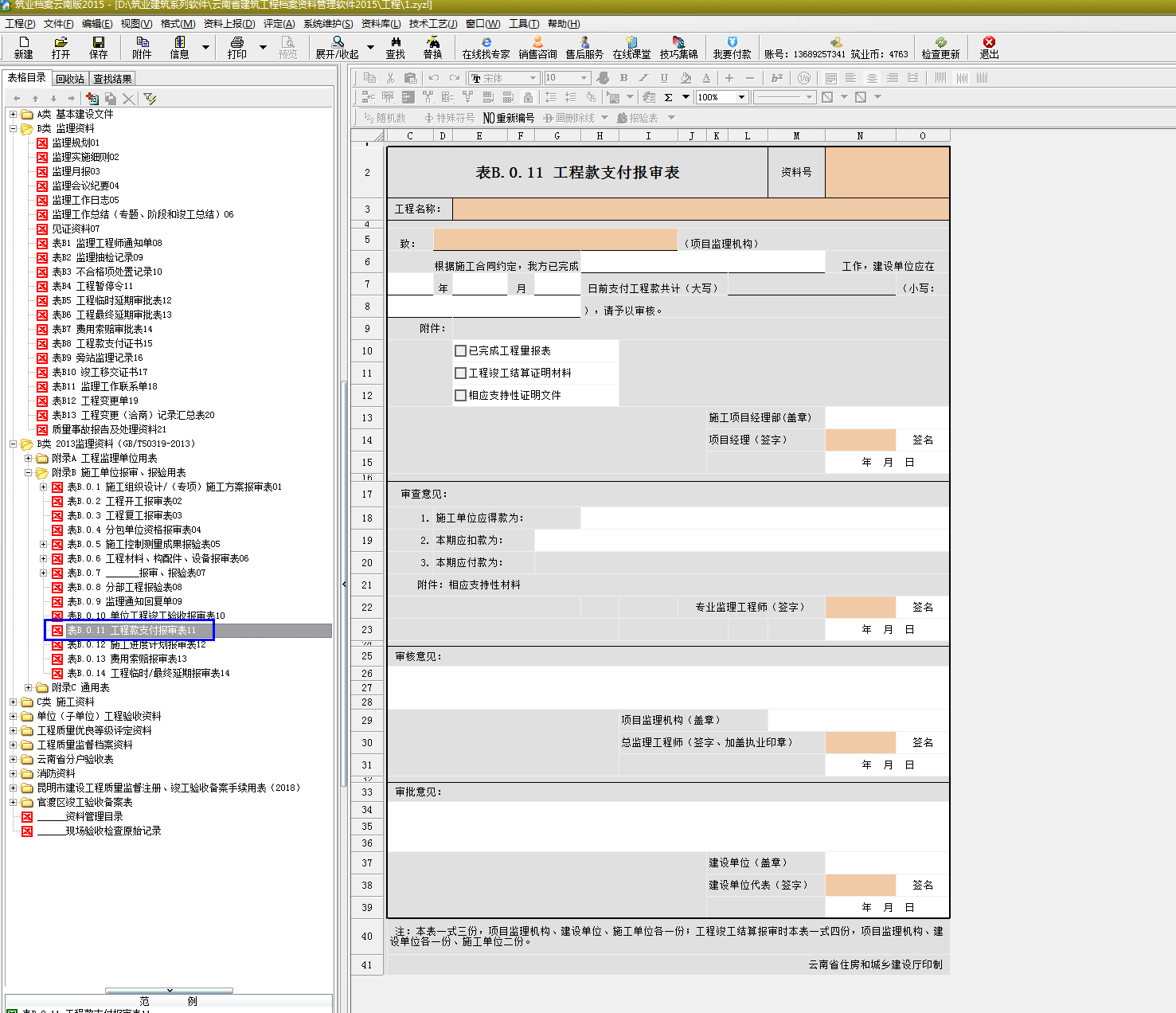Select tree item 现场验收检查原始记录
The width and height of the screenshot is (1176, 1013).
pos(99,831)
